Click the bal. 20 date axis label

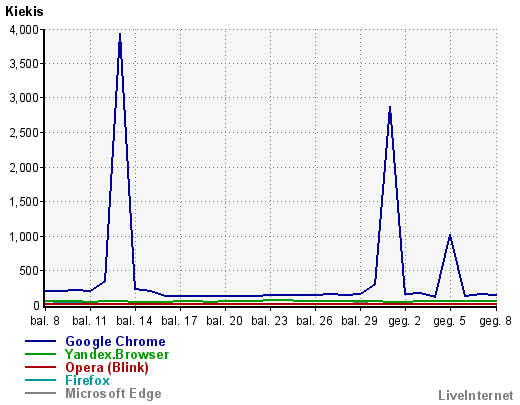point(224,321)
